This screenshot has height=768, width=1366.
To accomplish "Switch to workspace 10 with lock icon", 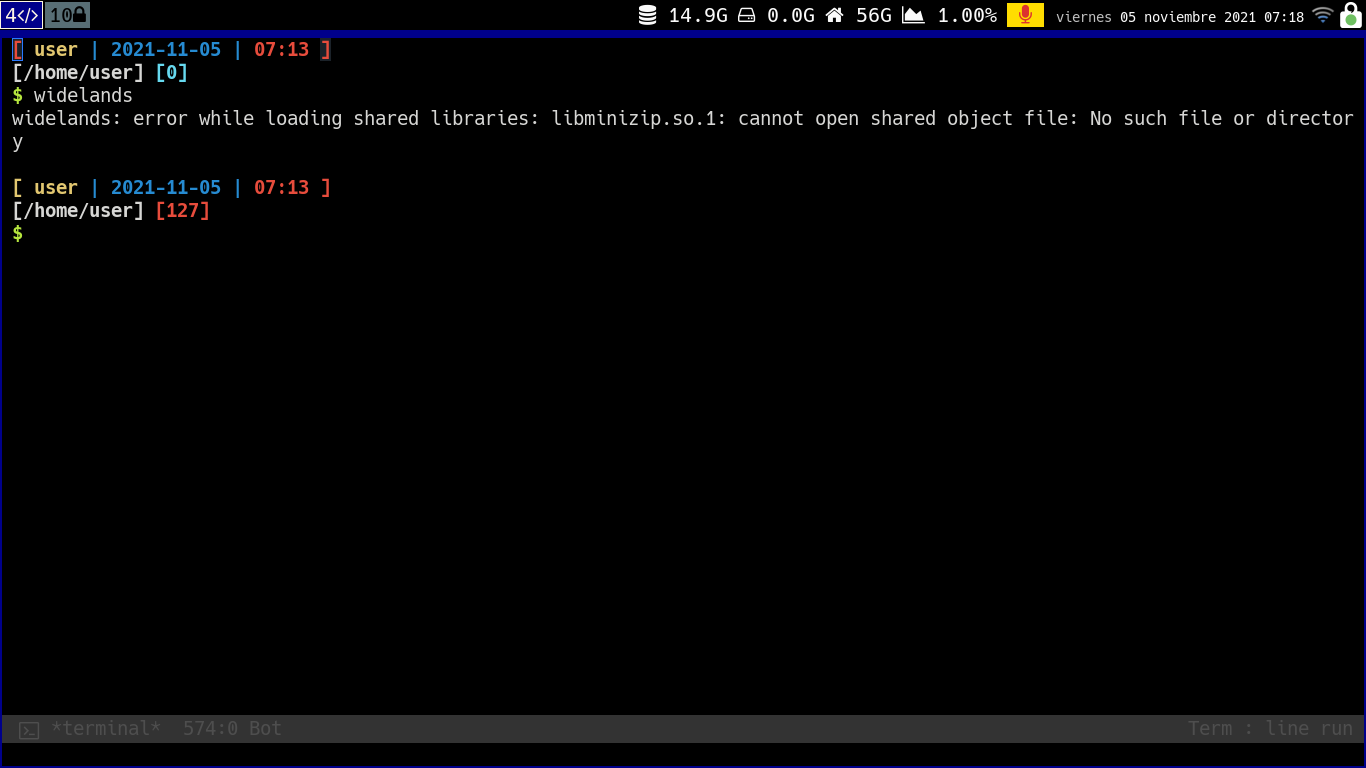I will point(68,15).
